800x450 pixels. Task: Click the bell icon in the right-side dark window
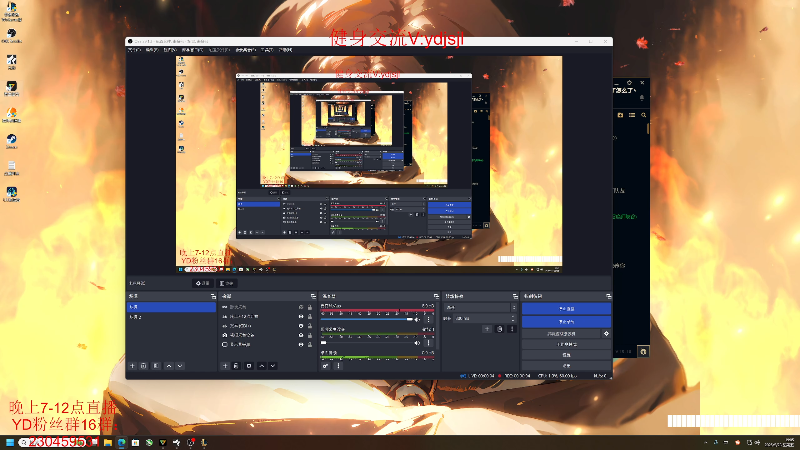[x=642, y=97]
